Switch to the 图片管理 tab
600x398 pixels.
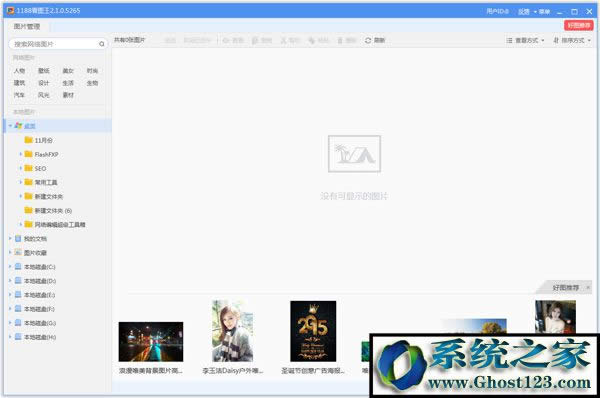tap(27, 26)
